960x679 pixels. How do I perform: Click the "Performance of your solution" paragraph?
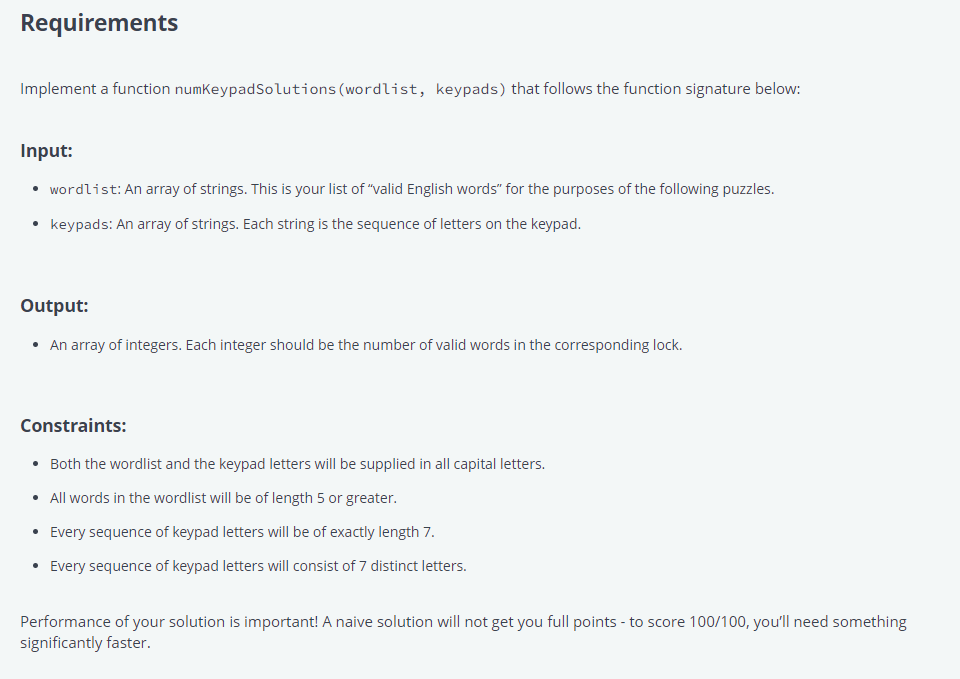(463, 632)
